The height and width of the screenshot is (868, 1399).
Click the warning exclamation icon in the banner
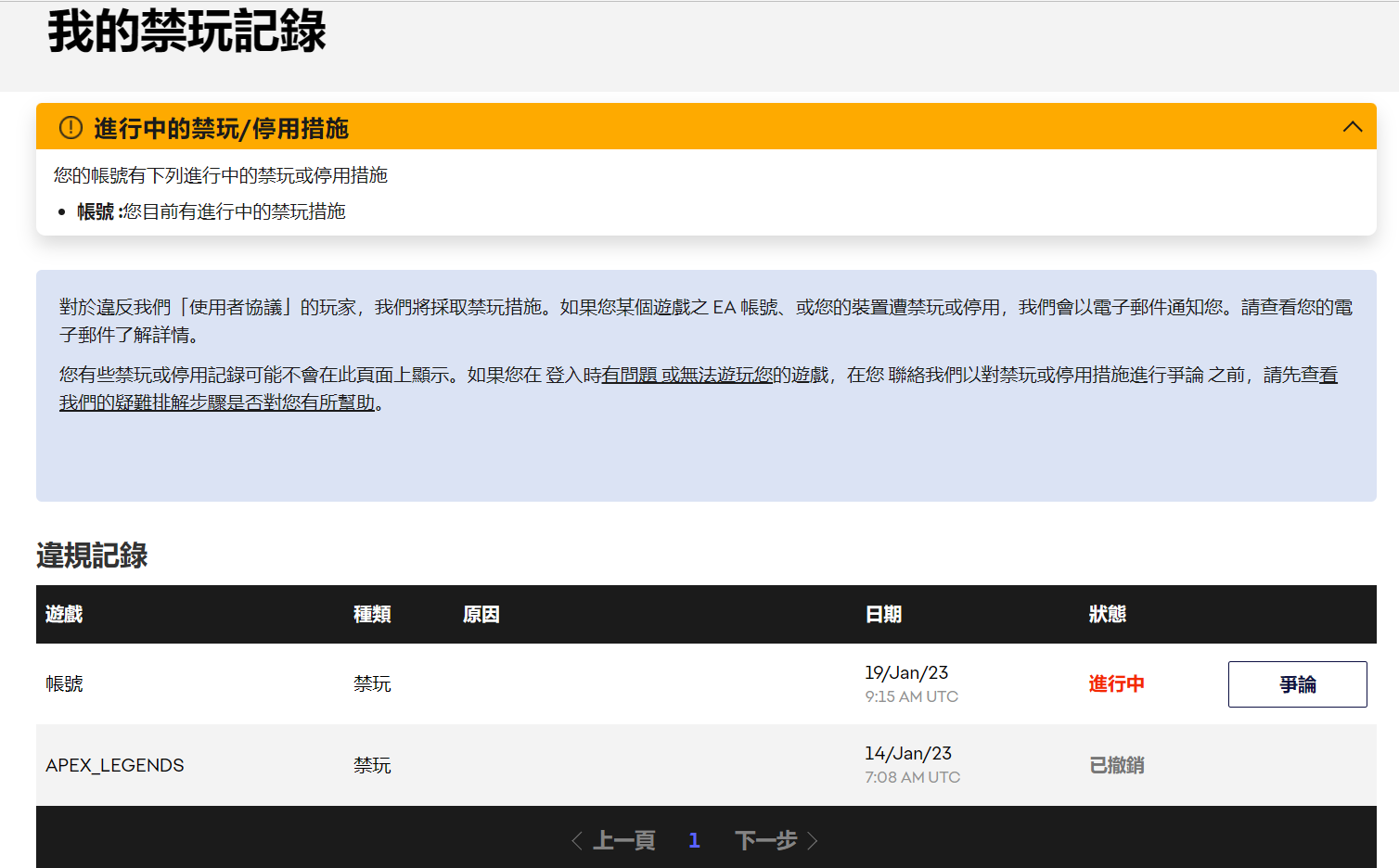pos(71,128)
